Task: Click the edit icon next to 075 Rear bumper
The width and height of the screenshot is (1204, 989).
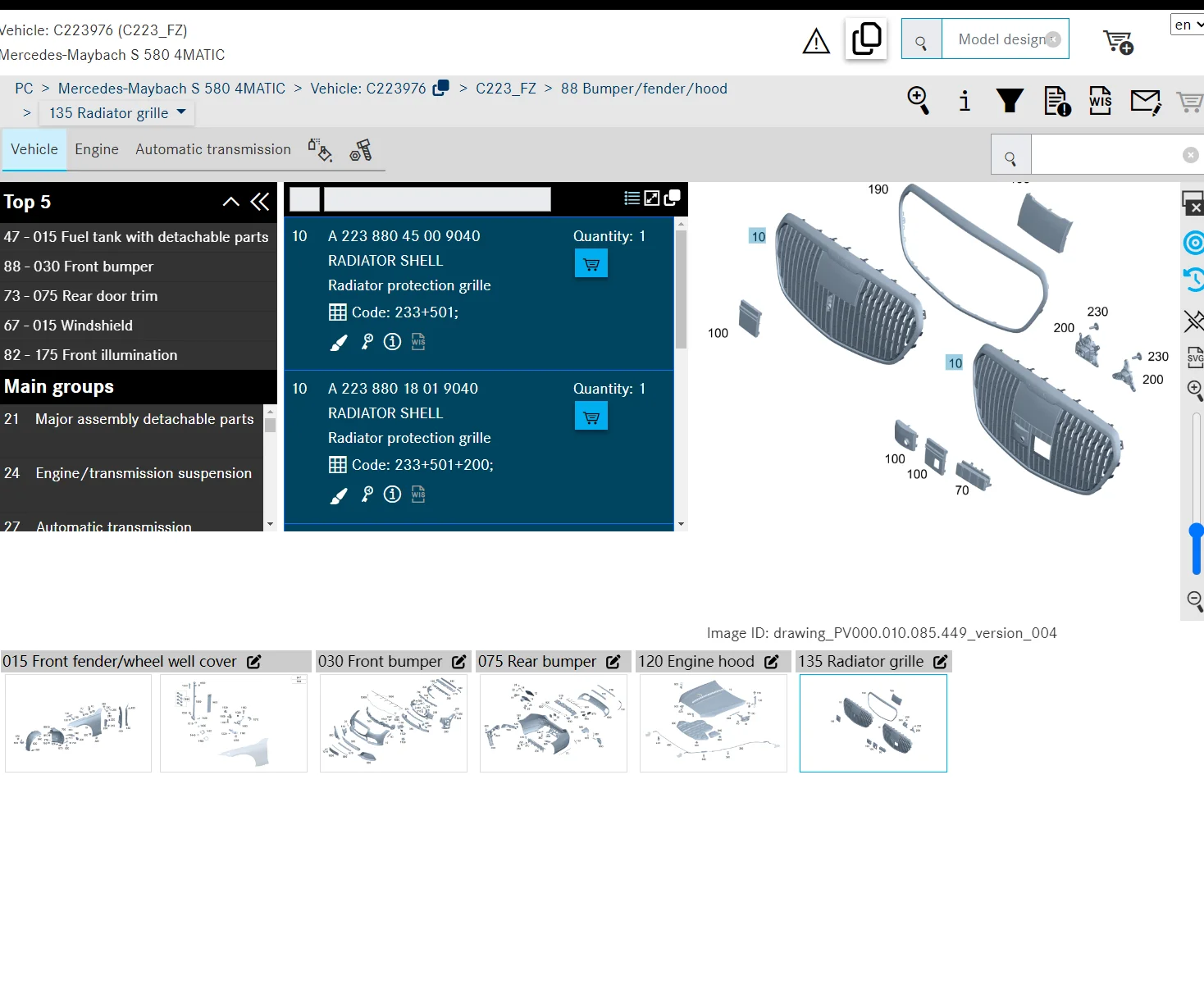Action: point(613,662)
